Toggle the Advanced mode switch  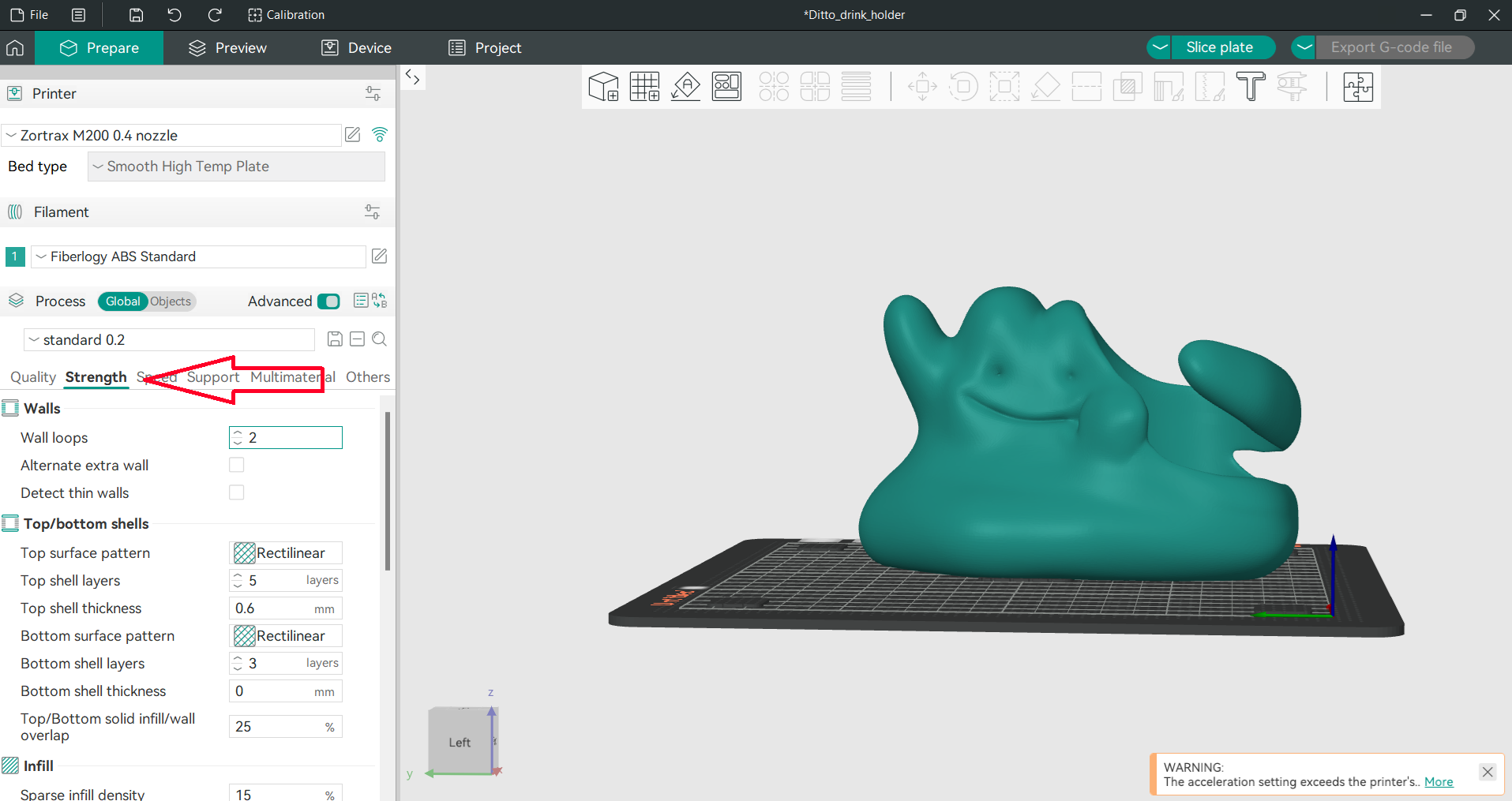coord(328,301)
